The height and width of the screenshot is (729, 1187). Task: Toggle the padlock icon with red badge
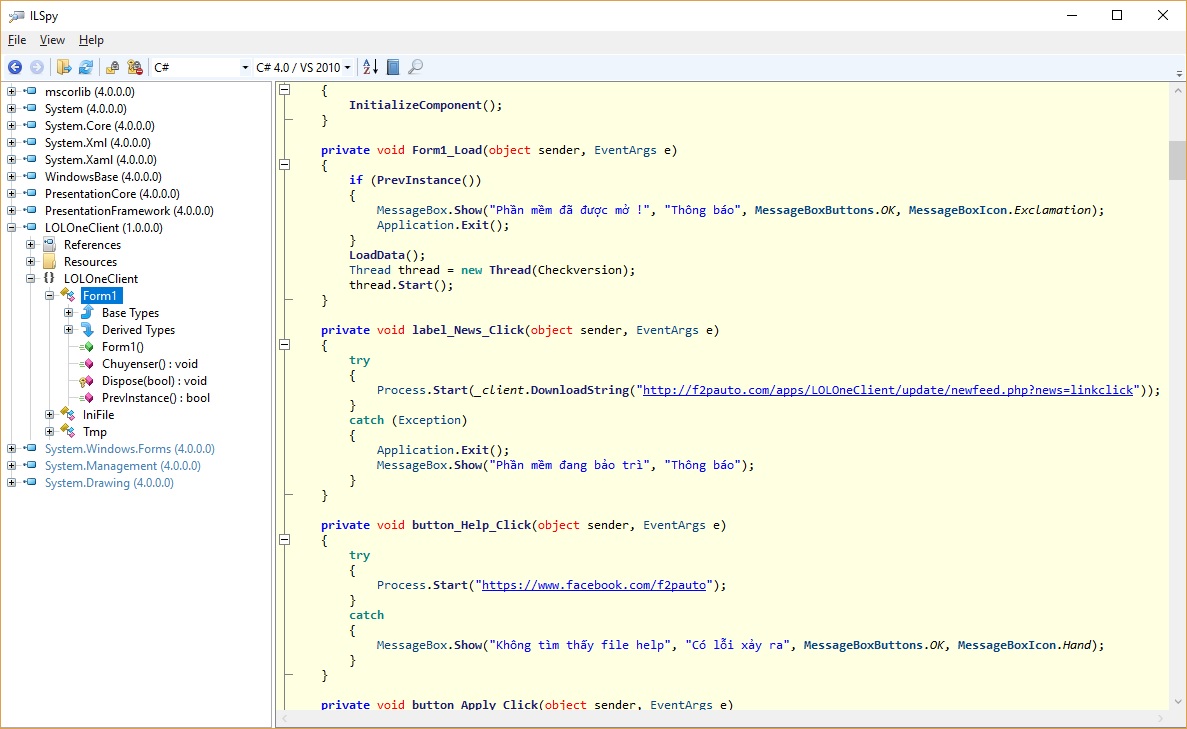coord(134,67)
